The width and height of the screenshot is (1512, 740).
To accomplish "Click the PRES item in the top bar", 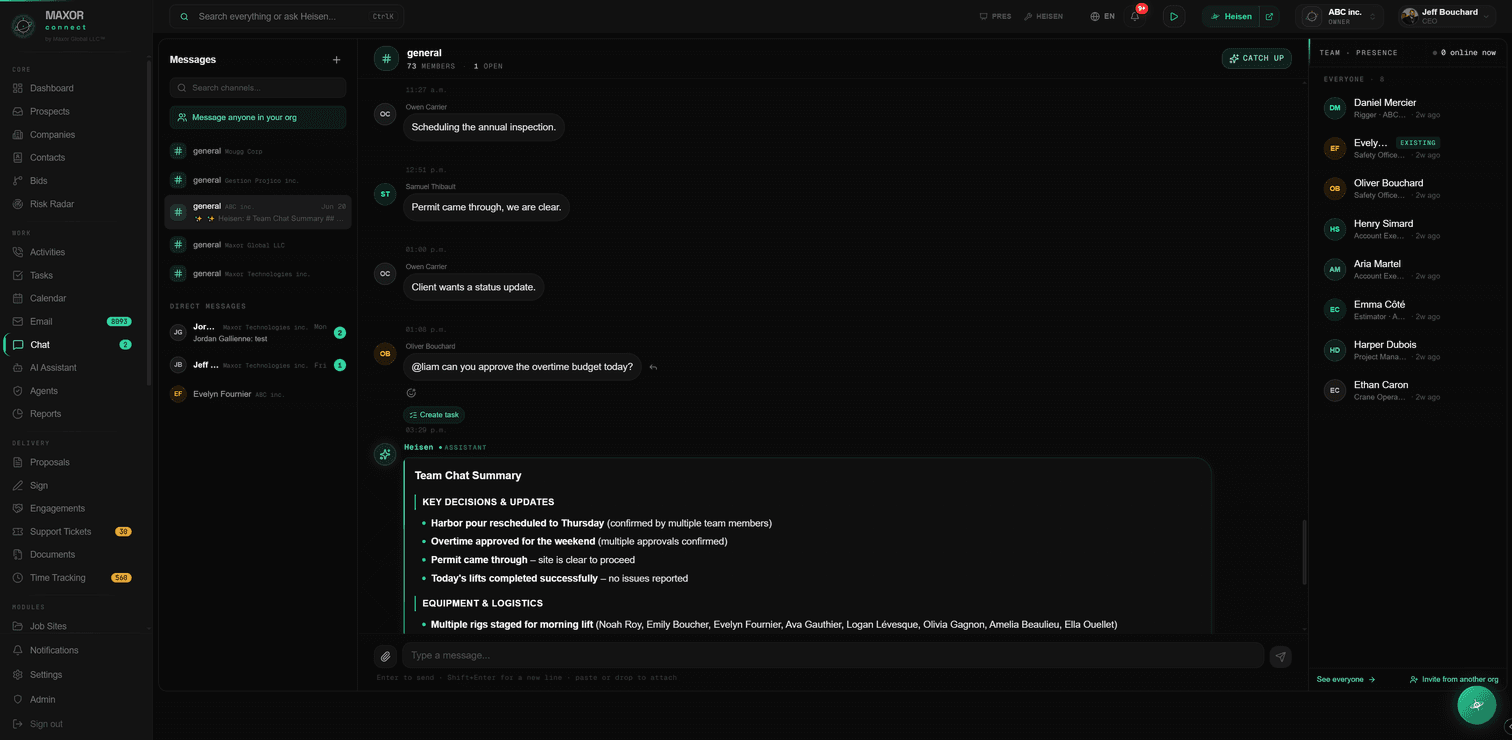I will tap(995, 16).
